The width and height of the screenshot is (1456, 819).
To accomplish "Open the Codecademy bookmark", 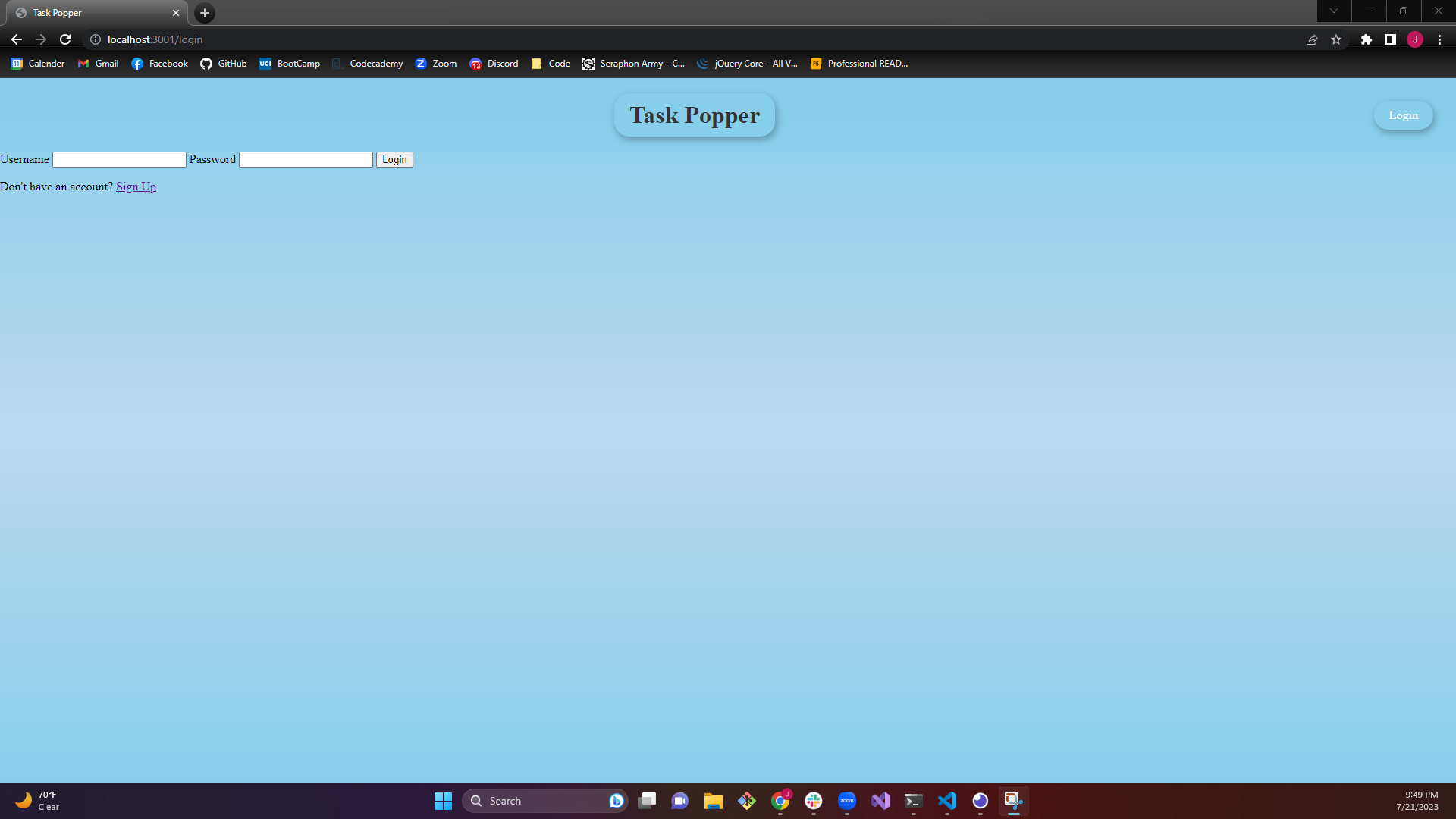I will click(x=368, y=64).
